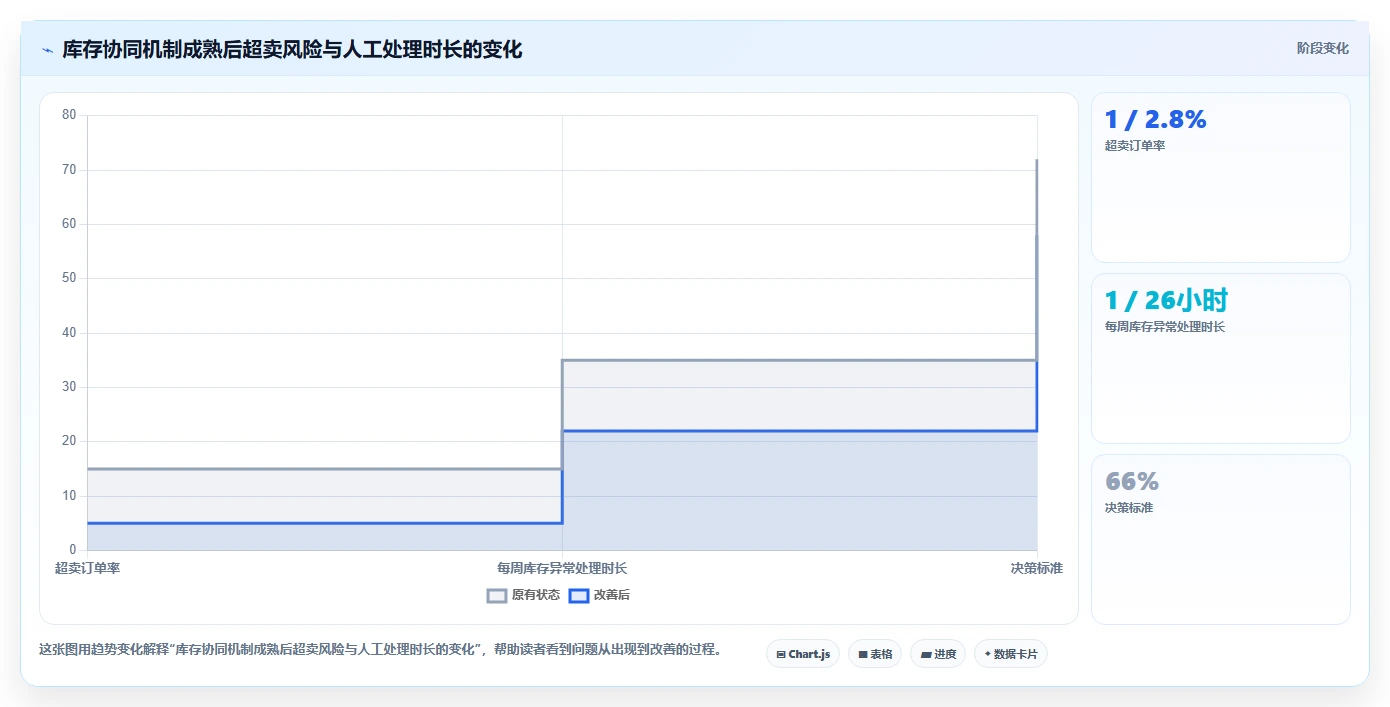Toggle the 改善后 legend swatch

579,595
